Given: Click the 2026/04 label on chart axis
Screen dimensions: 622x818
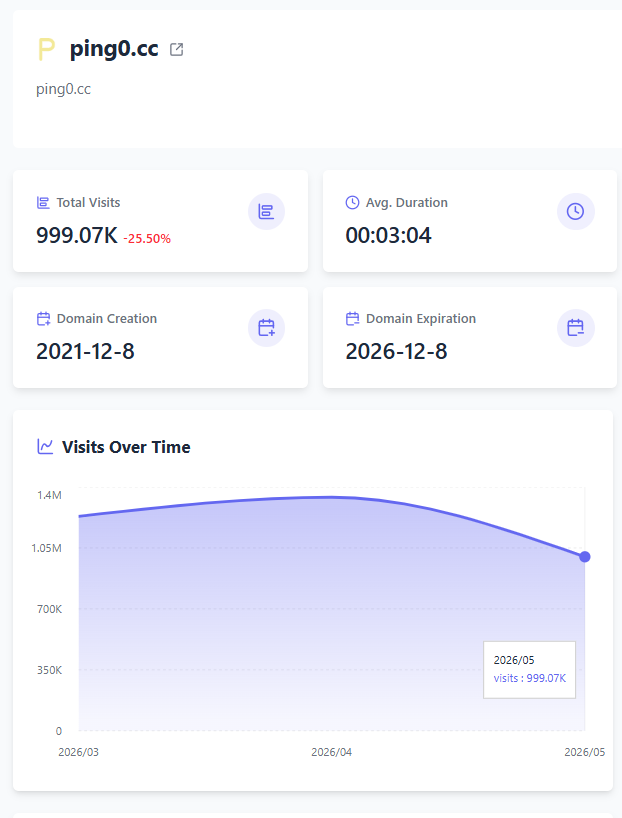Looking at the screenshot, I should pos(331,752).
